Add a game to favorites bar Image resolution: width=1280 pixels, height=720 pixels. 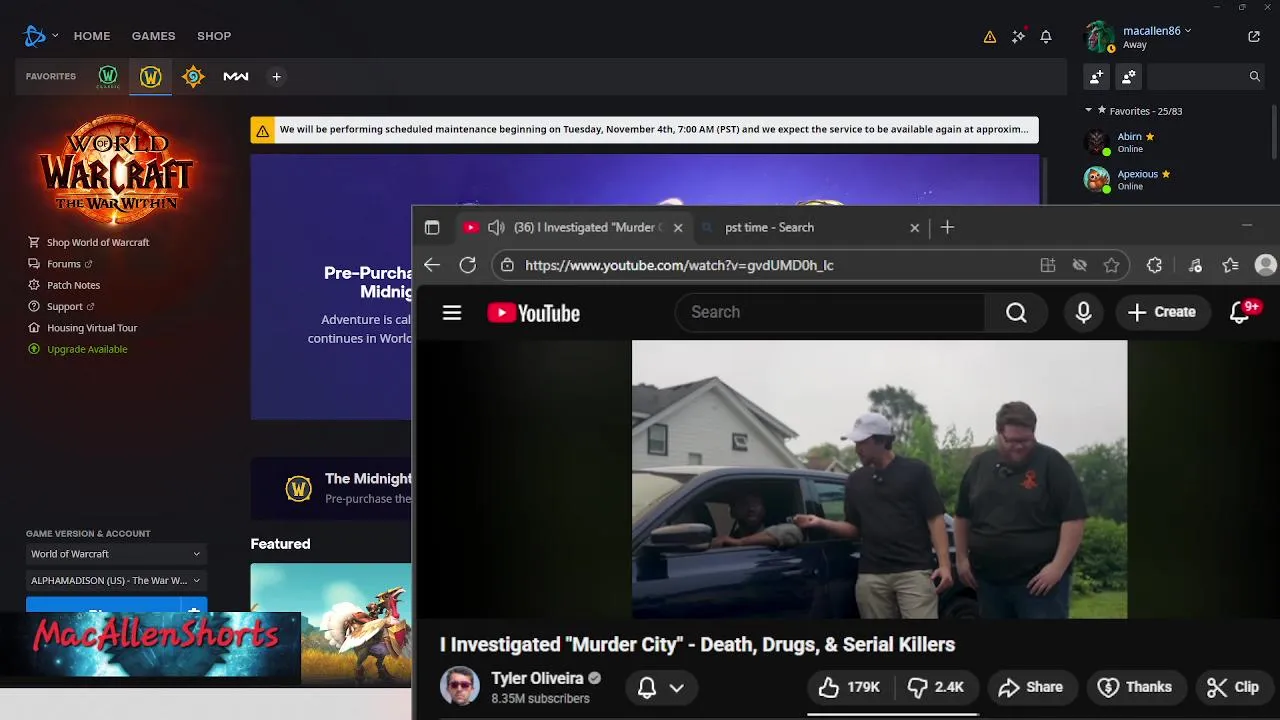pyautogui.click(x=277, y=76)
